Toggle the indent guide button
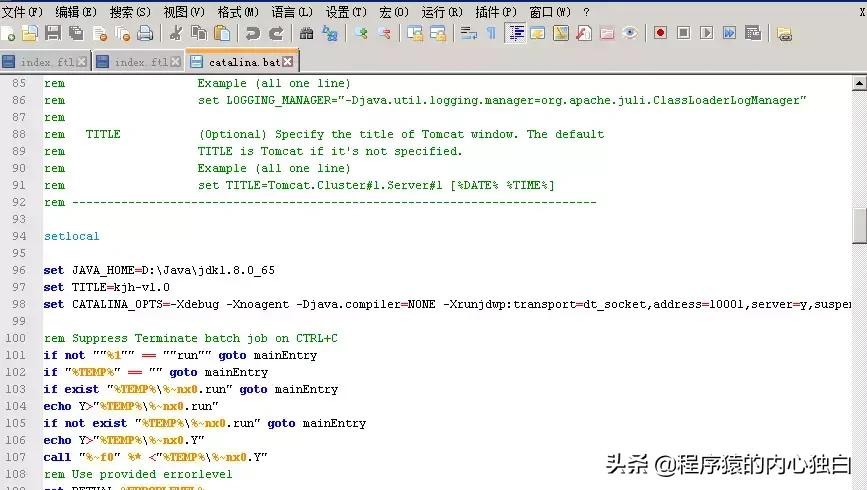The height and width of the screenshot is (490, 867). (516, 33)
